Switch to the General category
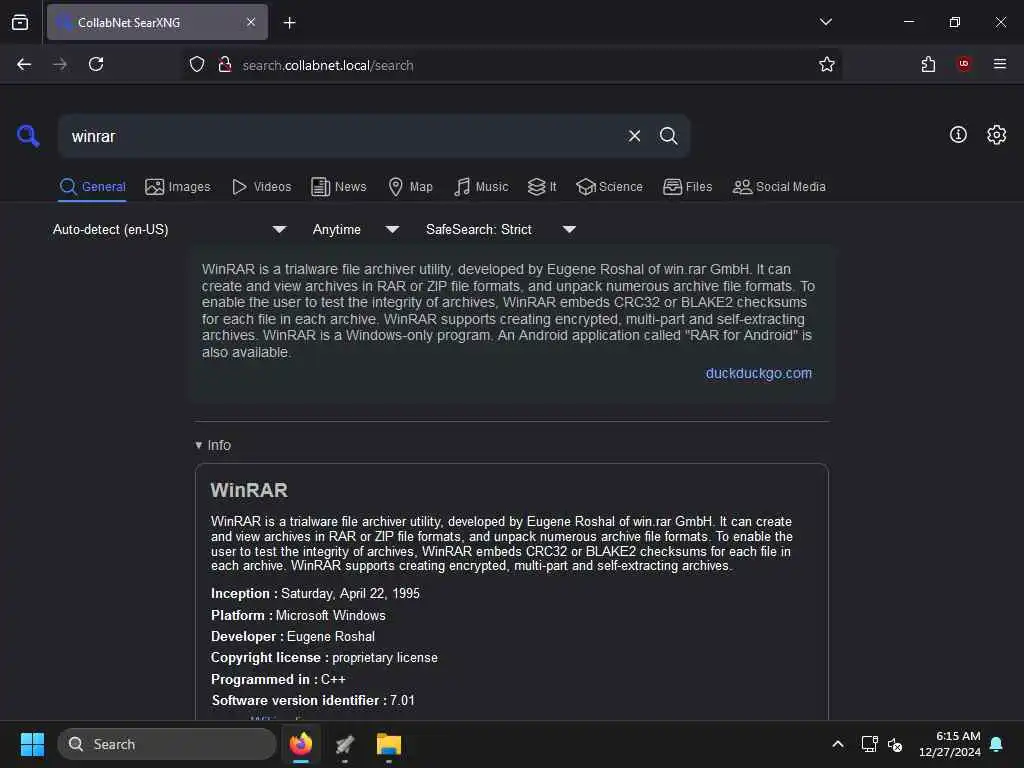Image resolution: width=1024 pixels, height=768 pixels. pyautogui.click(x=92, y=187)
